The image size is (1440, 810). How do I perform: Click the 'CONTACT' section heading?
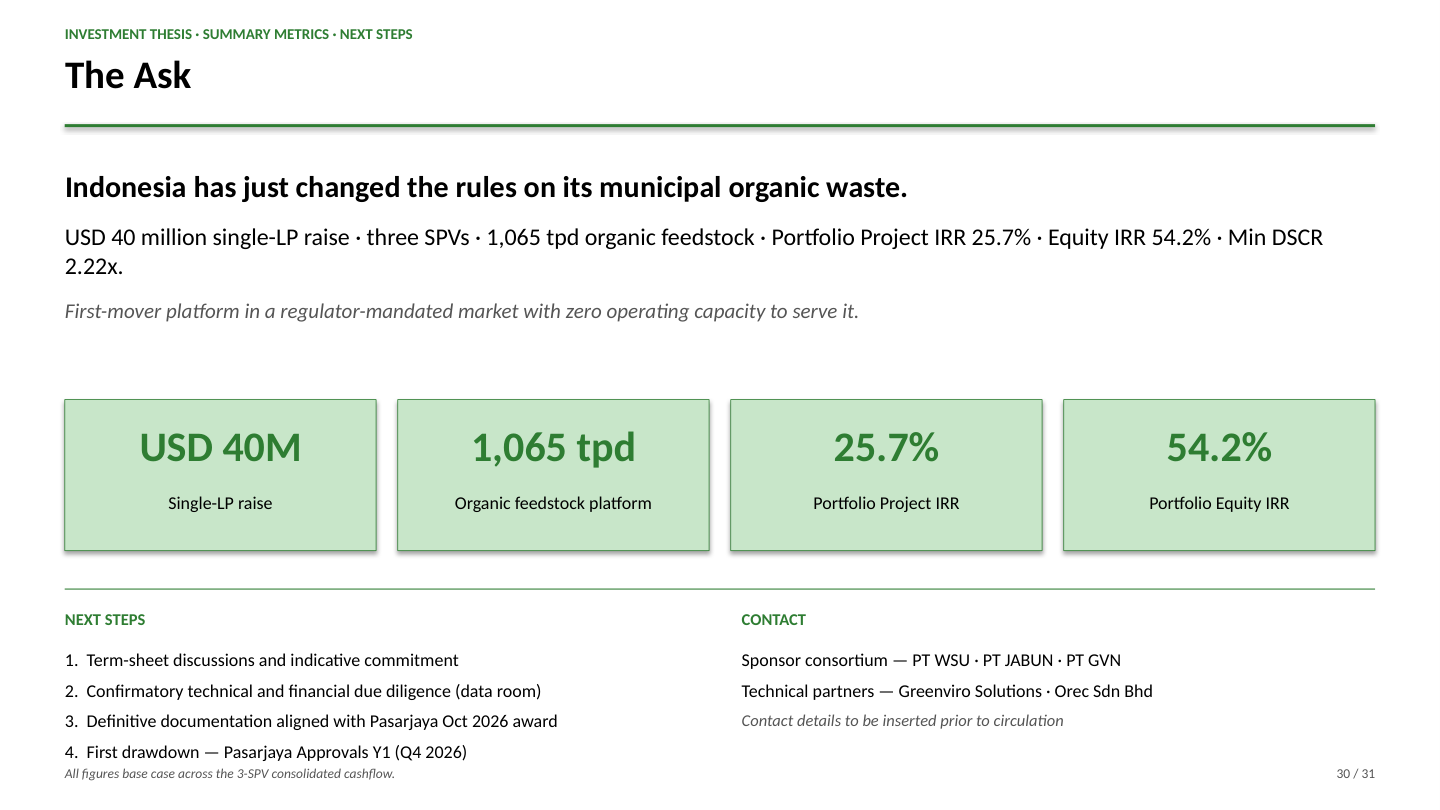773,620
